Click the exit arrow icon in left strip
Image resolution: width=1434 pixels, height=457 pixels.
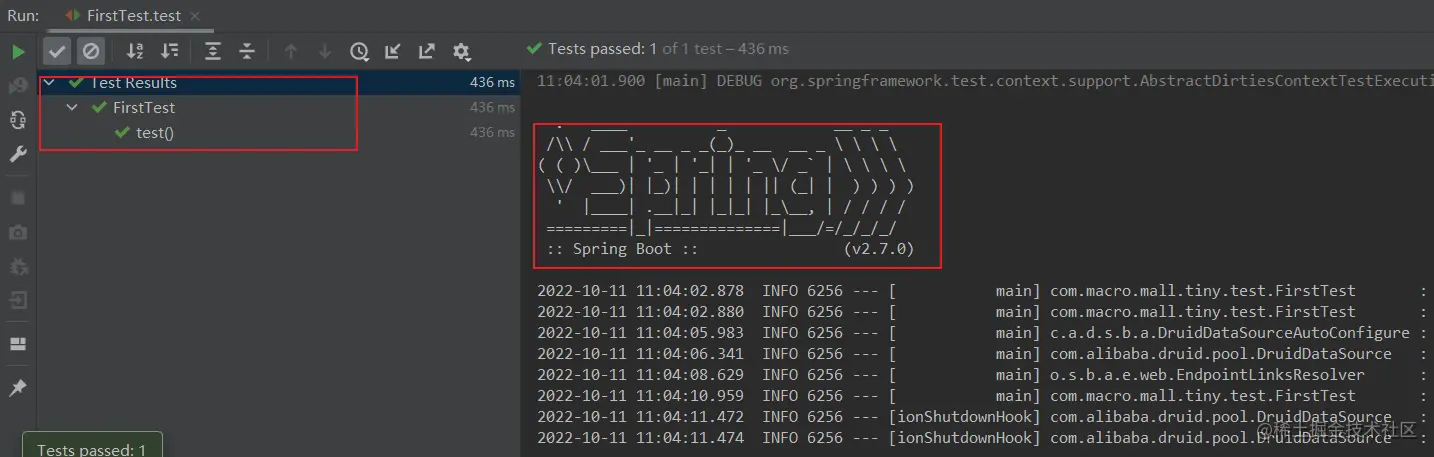point(18,300)
